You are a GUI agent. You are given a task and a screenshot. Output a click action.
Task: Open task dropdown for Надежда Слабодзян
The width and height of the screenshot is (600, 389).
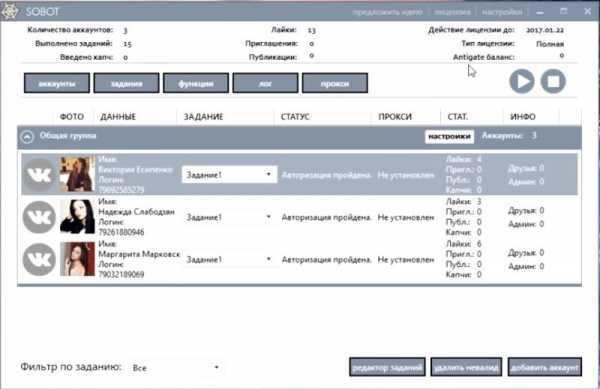point(229,217)
